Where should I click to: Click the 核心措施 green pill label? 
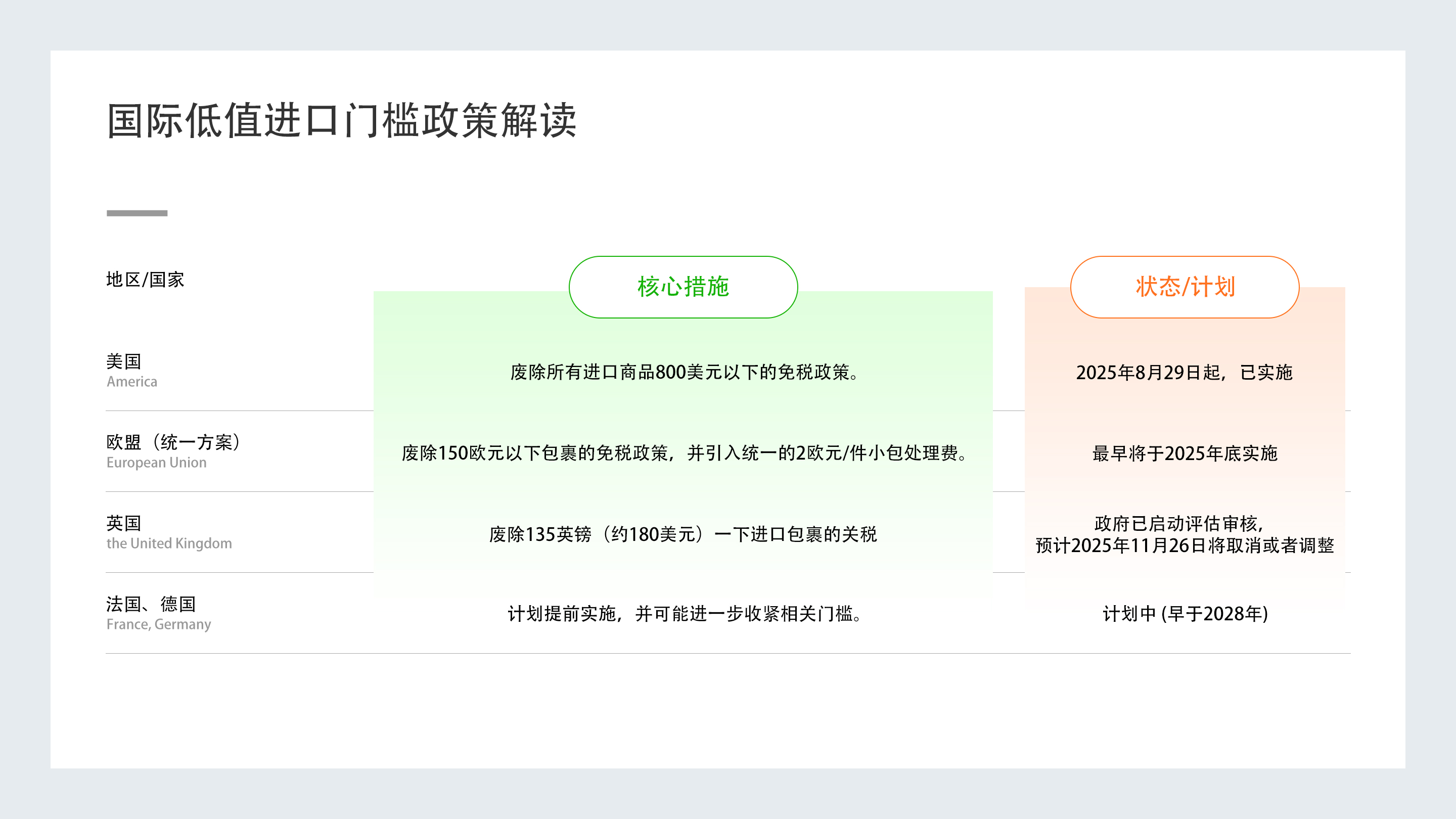[x=683, y=287]
